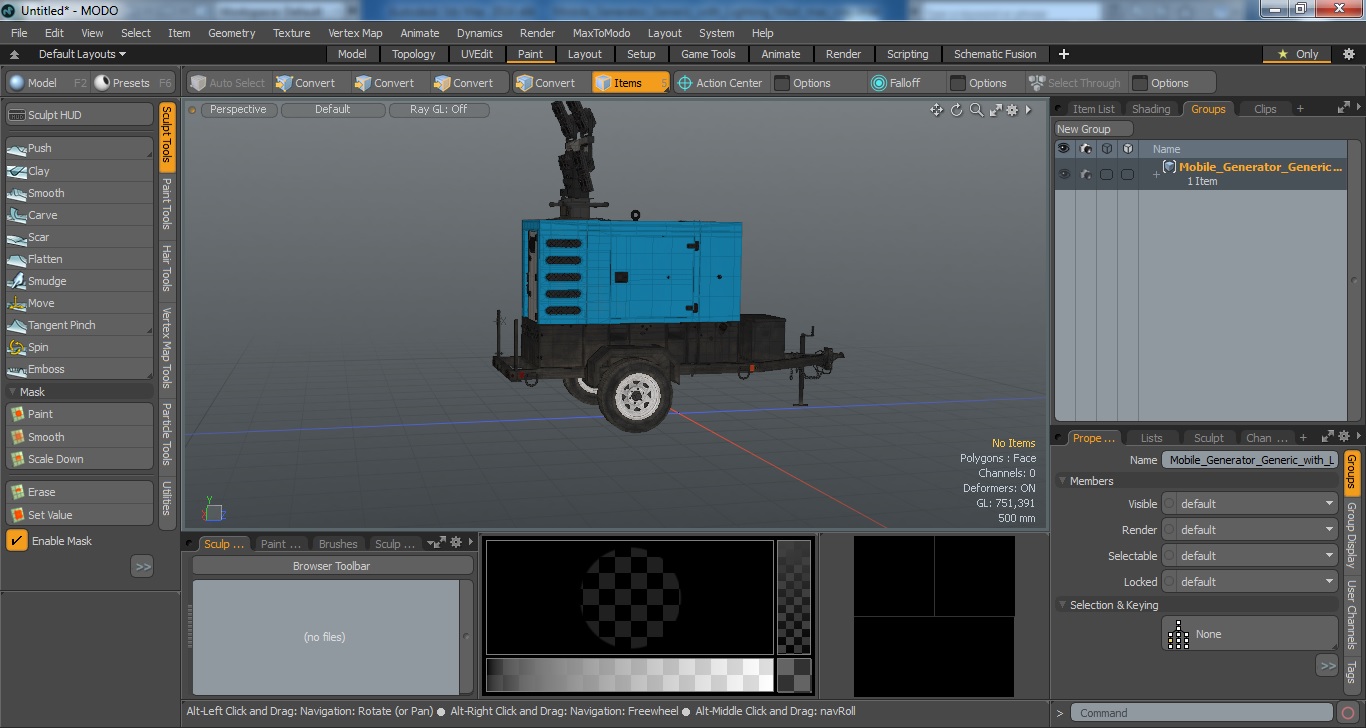The width and height of the screenshot is (1366, 728).
Task: Choose the mask Scale Down tool
Action: tap(79, 459)
